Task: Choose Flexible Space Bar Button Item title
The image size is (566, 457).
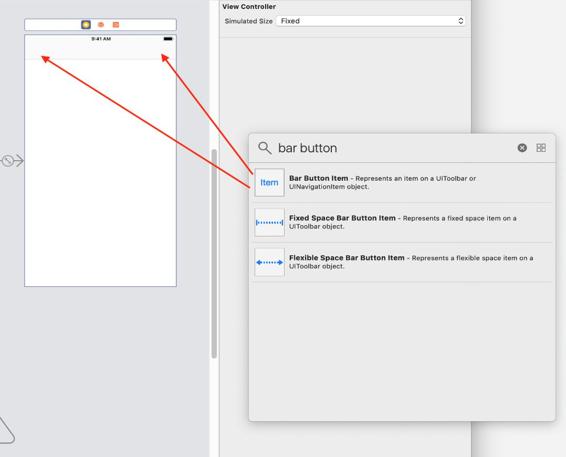Action: pos(347,258)
